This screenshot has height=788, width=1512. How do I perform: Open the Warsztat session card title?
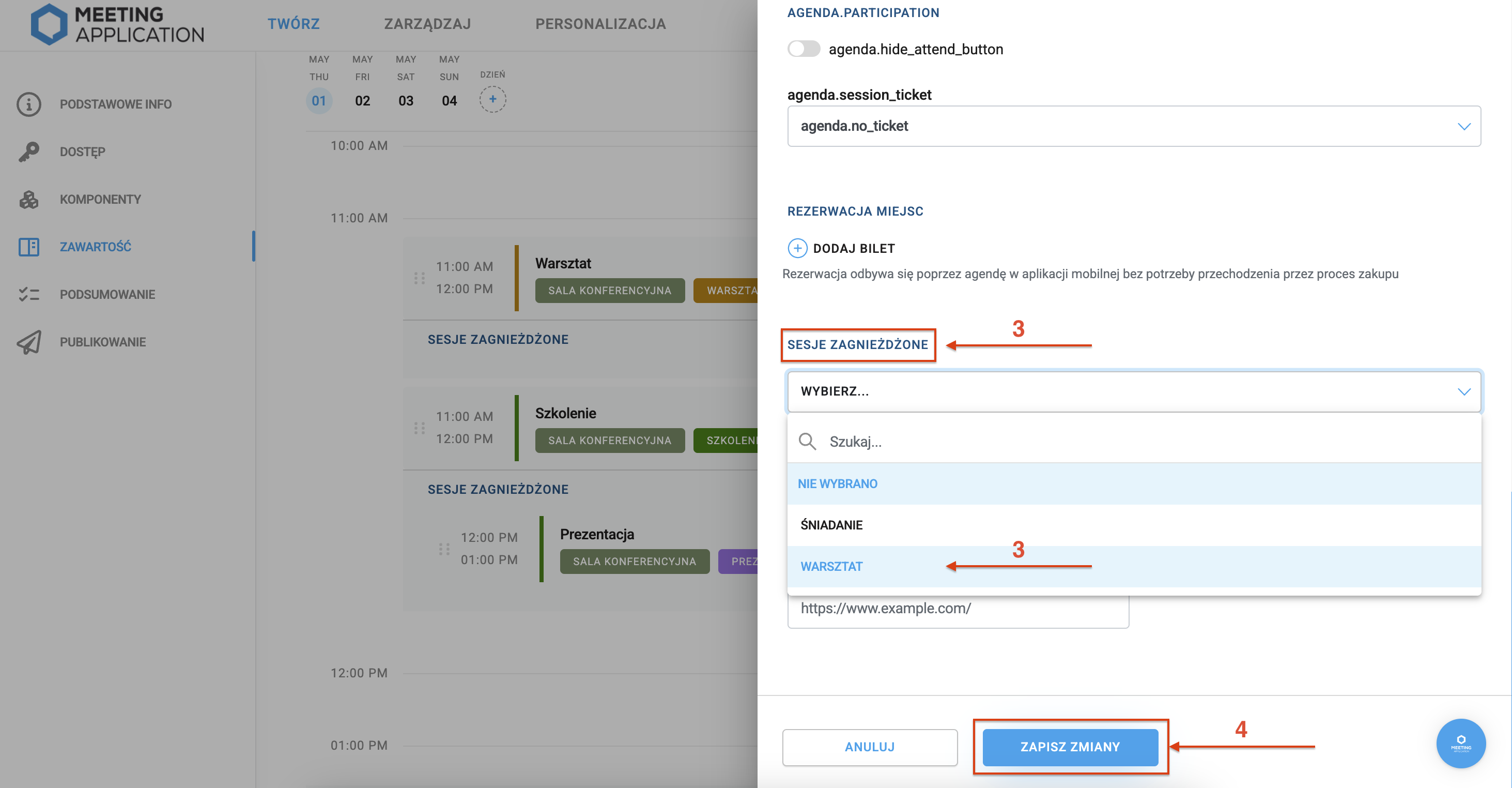click(563, 263)
